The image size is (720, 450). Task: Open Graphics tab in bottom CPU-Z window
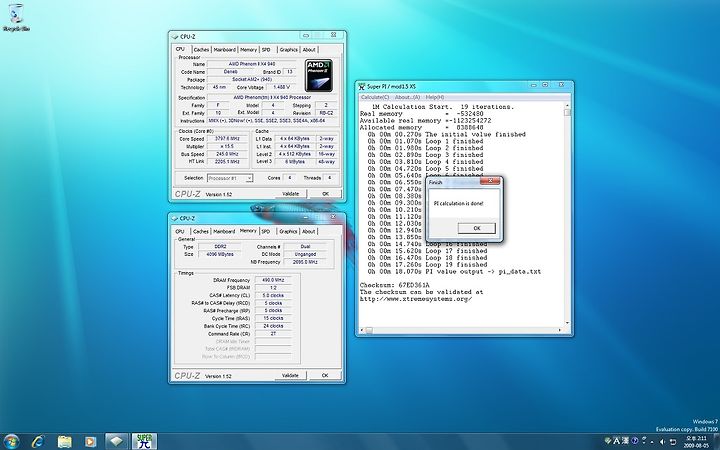coord(288,231)
